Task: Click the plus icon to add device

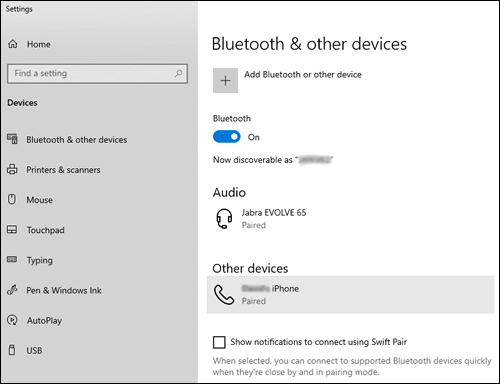Action: (x=225, y=80)
